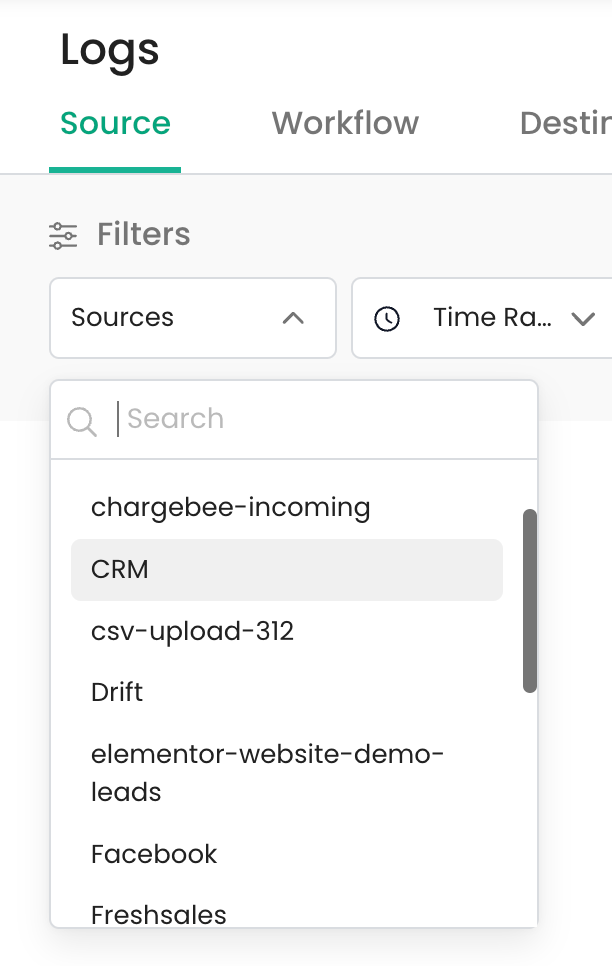Select the CRM source option
This screenshot has height=966, width=612.
pyautogui.click(x=287, y=570)
